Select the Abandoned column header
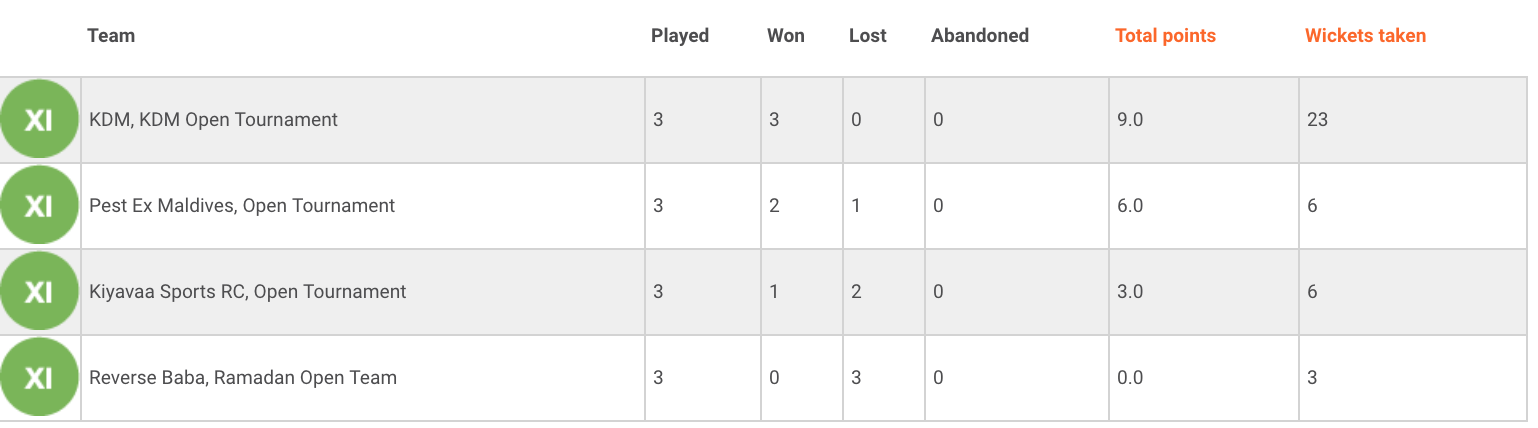1538x428 pixels. tap(980, 36)
